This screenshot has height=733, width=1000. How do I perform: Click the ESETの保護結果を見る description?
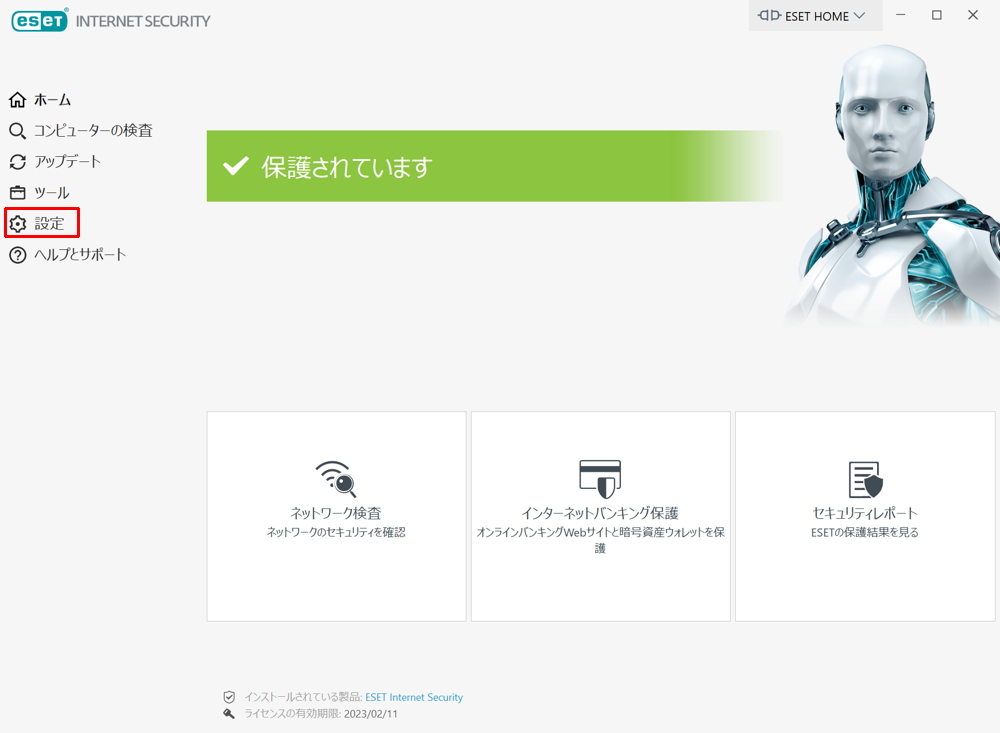click(865, 532)
